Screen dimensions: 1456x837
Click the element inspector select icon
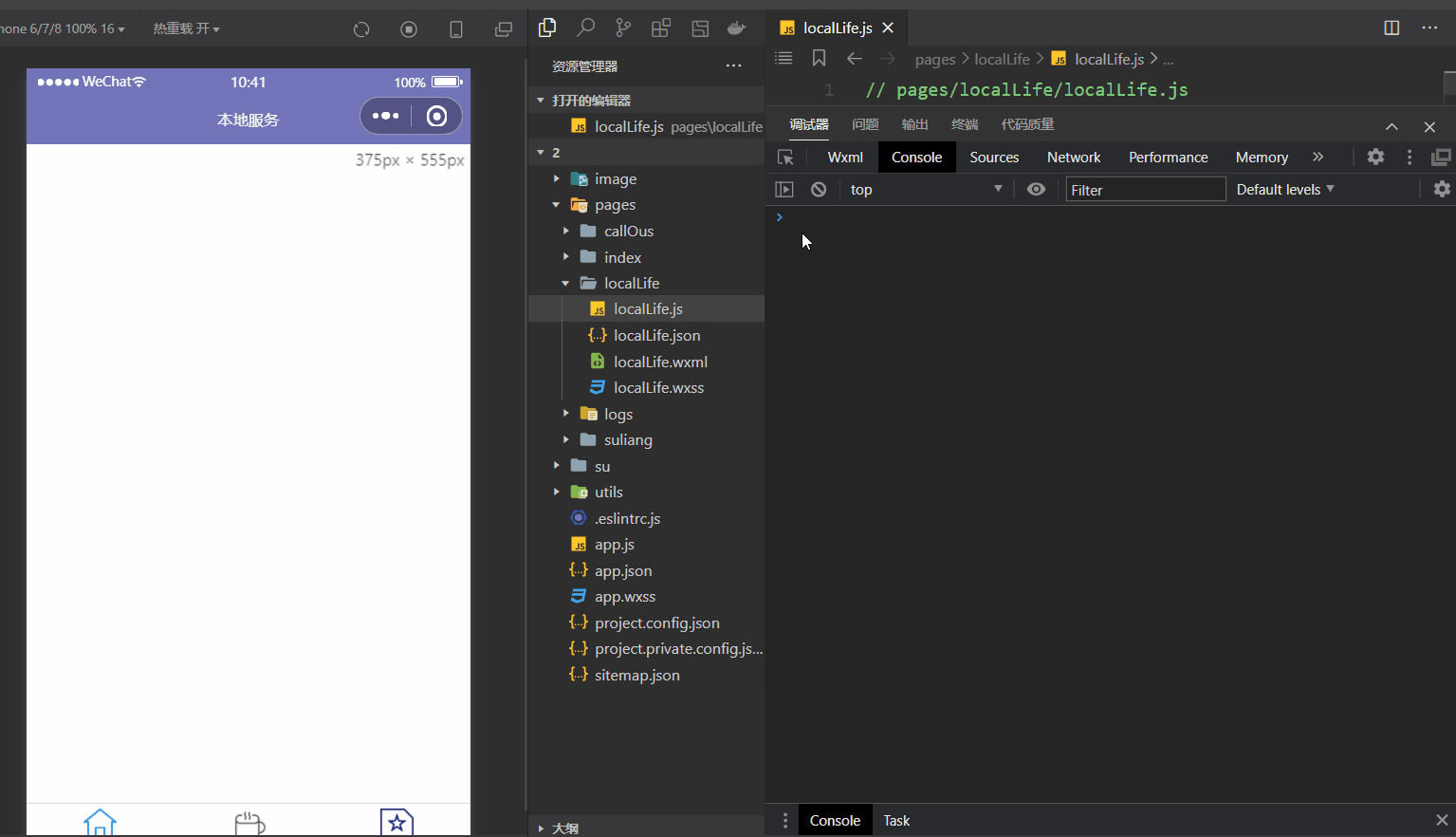785,158
